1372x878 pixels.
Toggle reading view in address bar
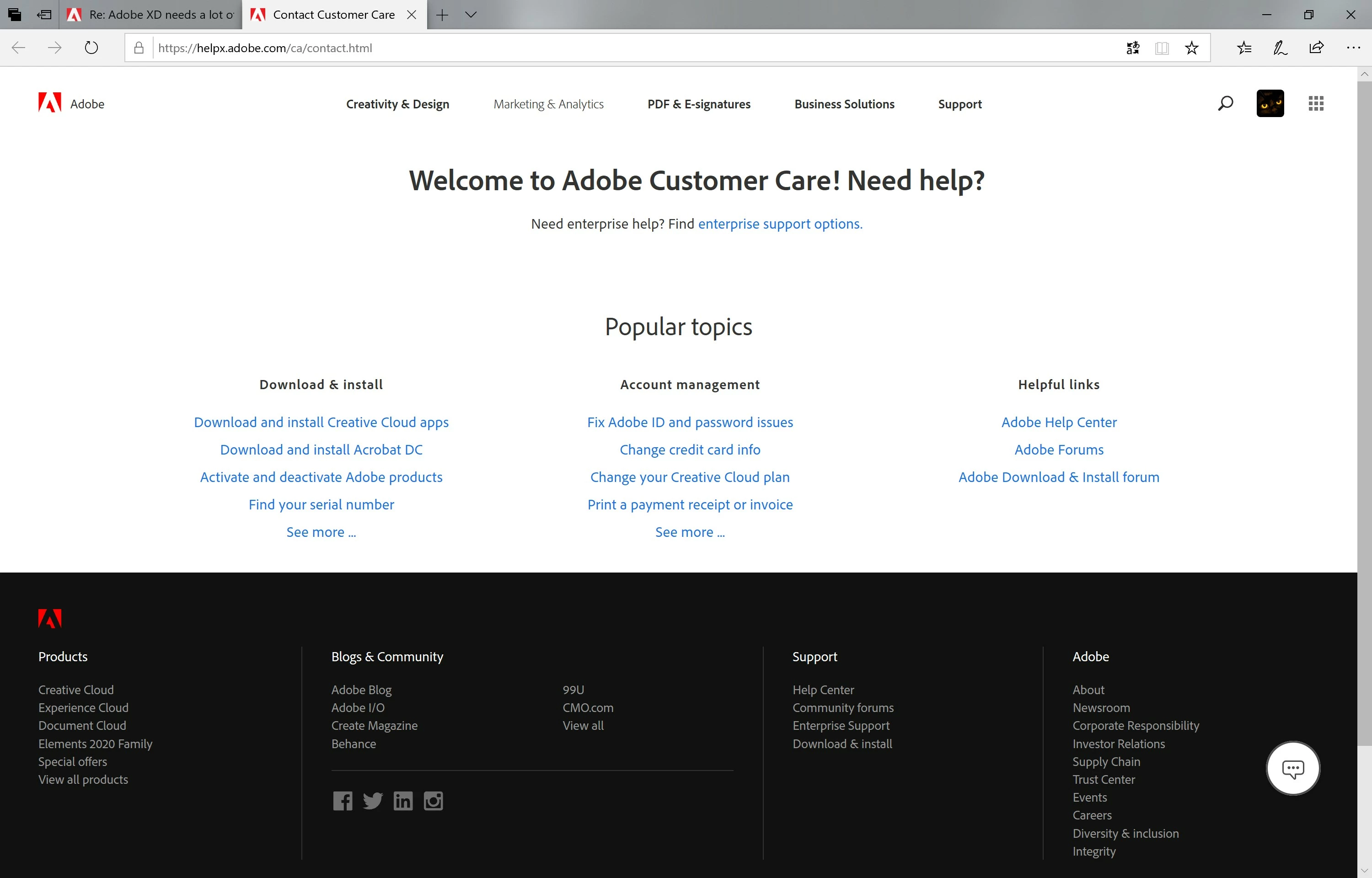click(x=1162, y=48)
